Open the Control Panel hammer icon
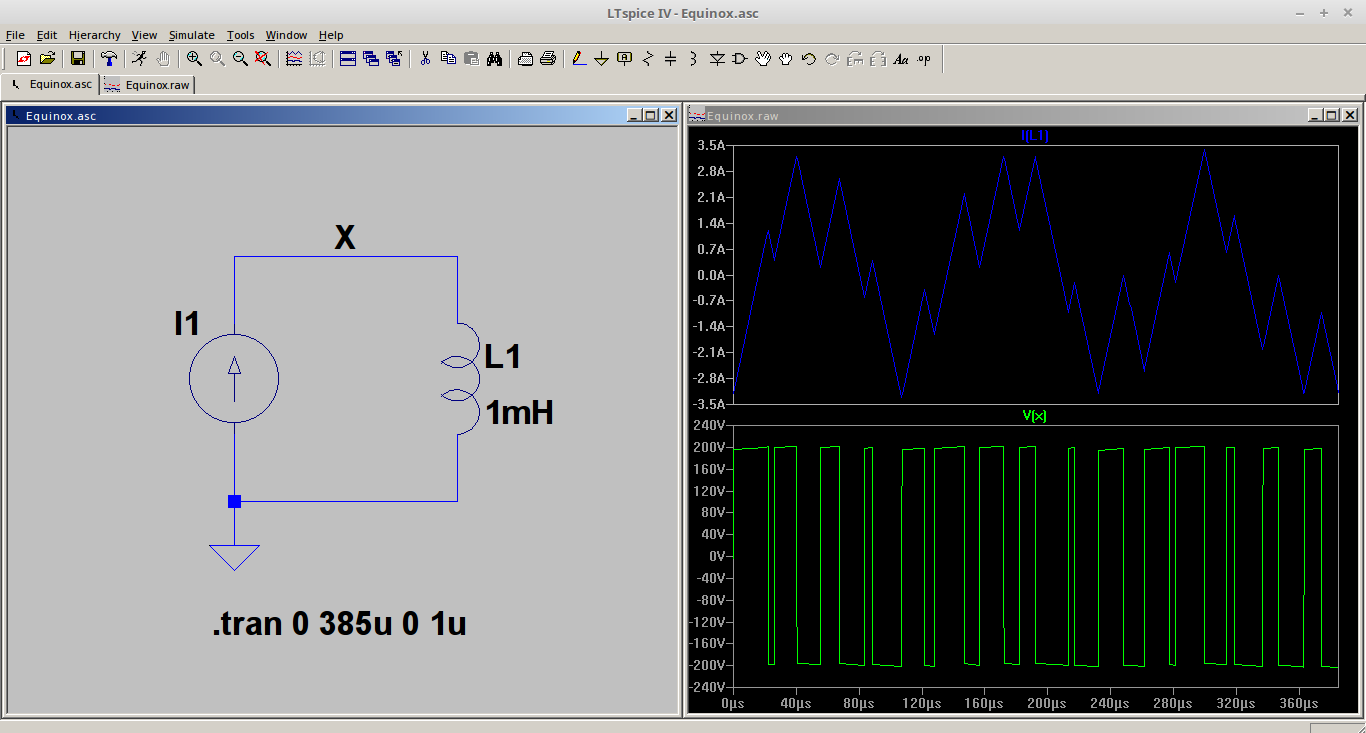1366x733 pixels. pyautogui.click(x=109, y=59)
